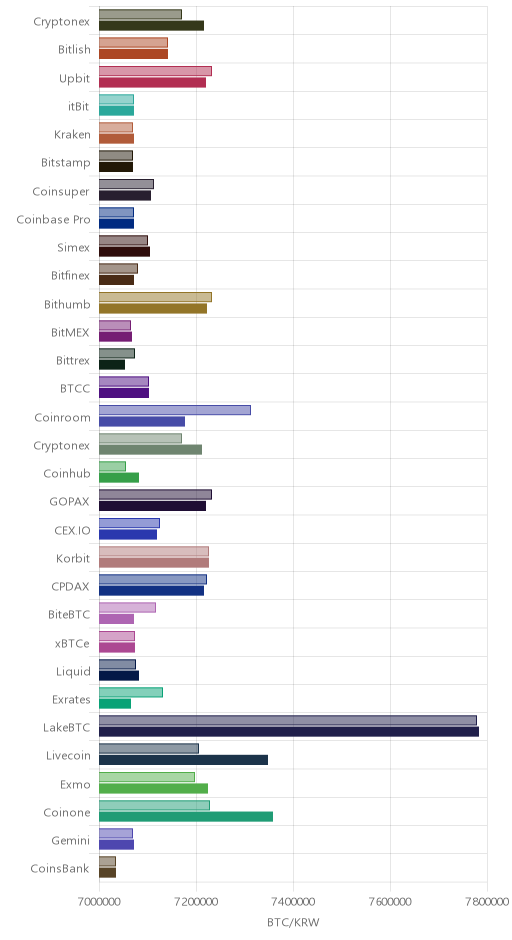Viewport: 512px width, 940px height.
Task: Click the lighter upper Exrates bar
Action: (131, 692)
